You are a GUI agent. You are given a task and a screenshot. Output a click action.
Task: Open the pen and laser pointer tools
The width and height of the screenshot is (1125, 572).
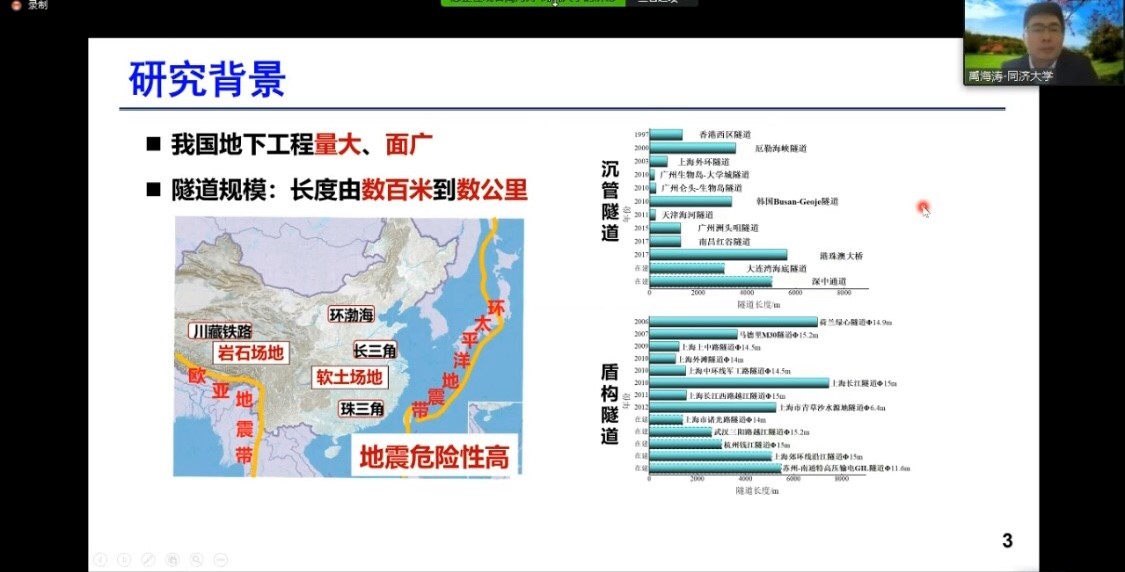pyautogui.click(x=148, y=559)
